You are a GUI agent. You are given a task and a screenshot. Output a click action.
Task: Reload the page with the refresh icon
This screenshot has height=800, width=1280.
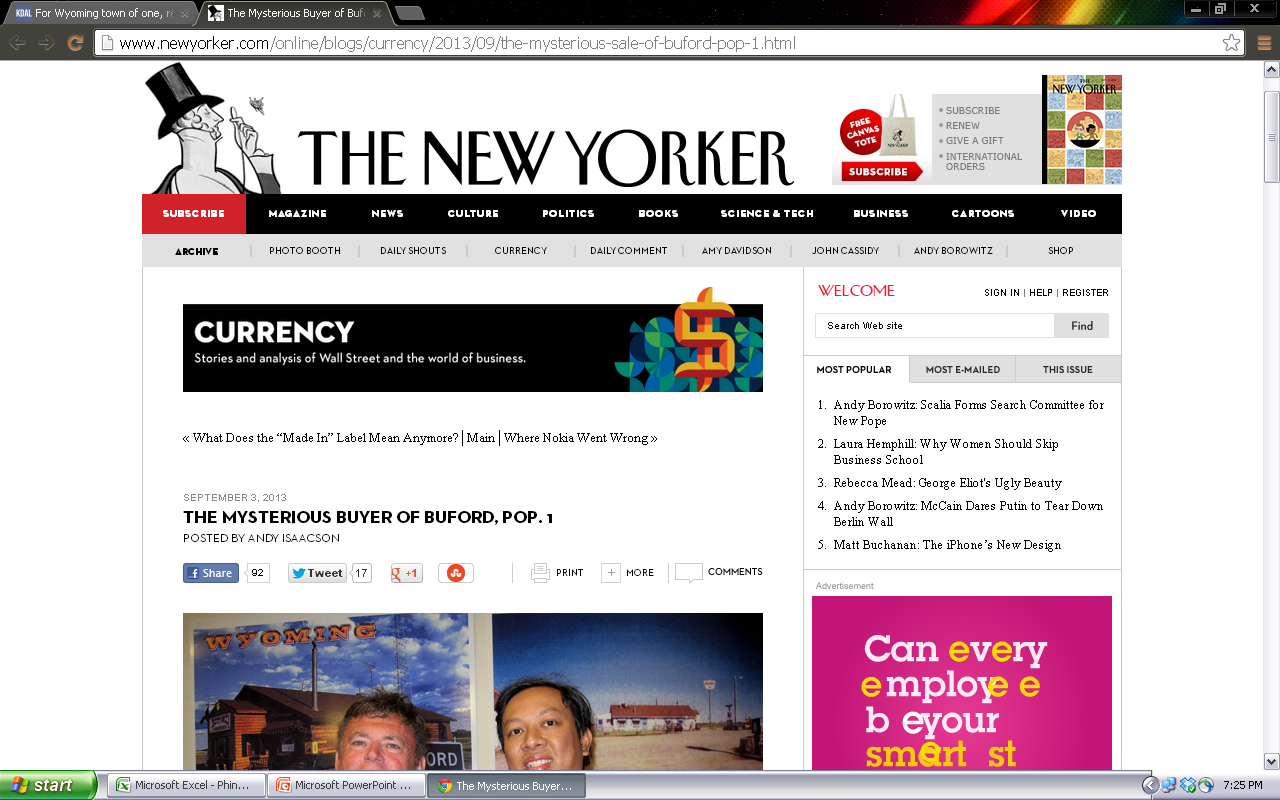click(75, 43)
